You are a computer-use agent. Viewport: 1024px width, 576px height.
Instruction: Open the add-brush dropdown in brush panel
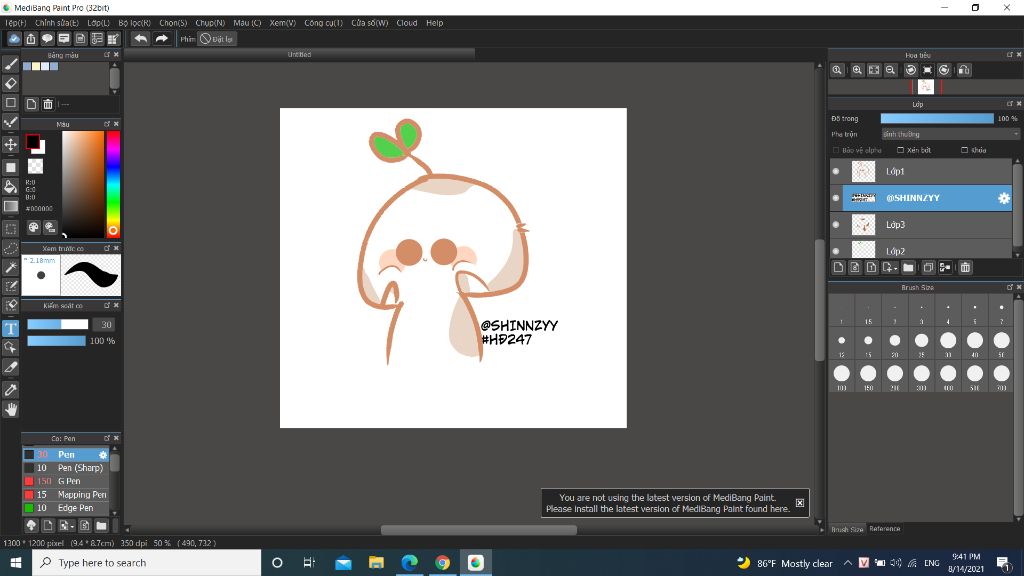[x=72, y=525]
